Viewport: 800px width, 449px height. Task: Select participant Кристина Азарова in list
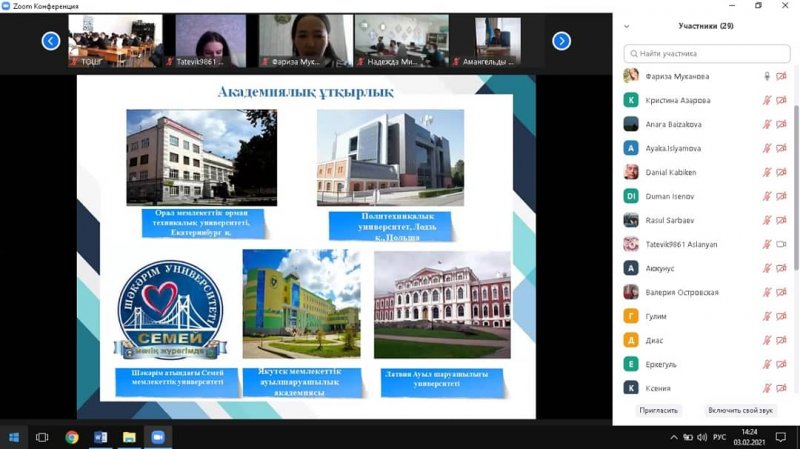(x=707, y=100)
